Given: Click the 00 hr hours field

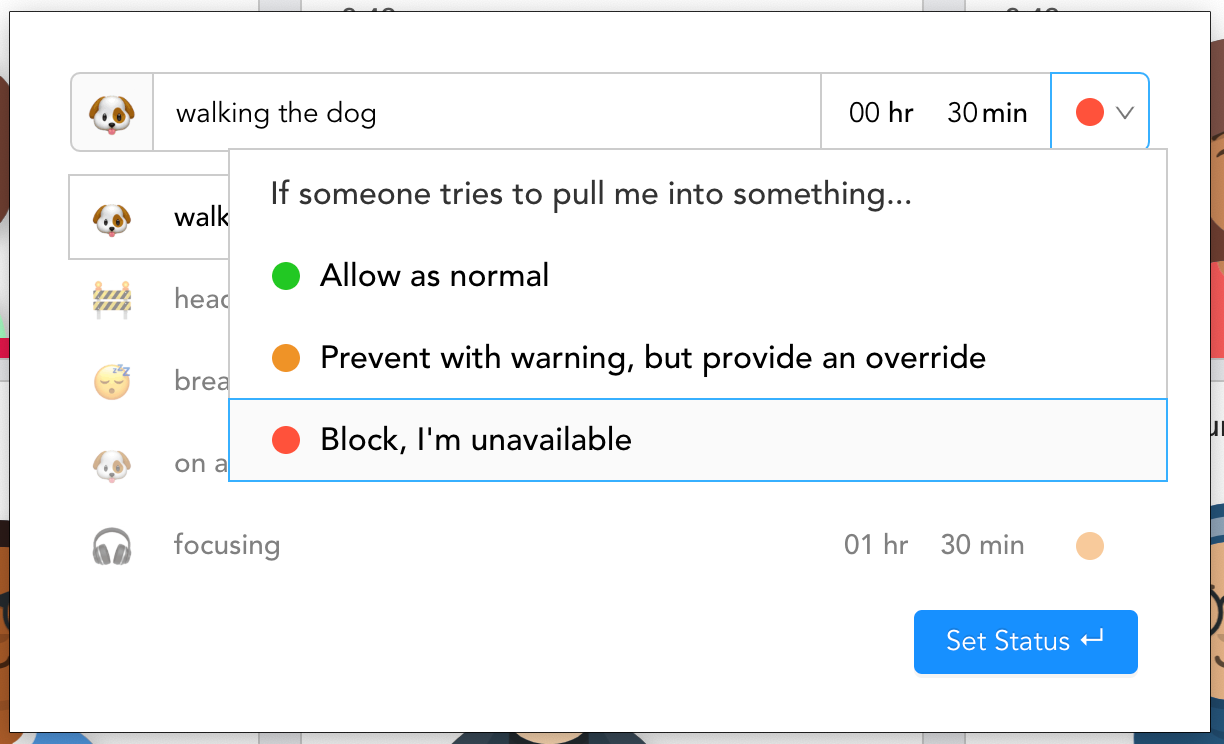Looking at the screenshot, I should [880, 113].
